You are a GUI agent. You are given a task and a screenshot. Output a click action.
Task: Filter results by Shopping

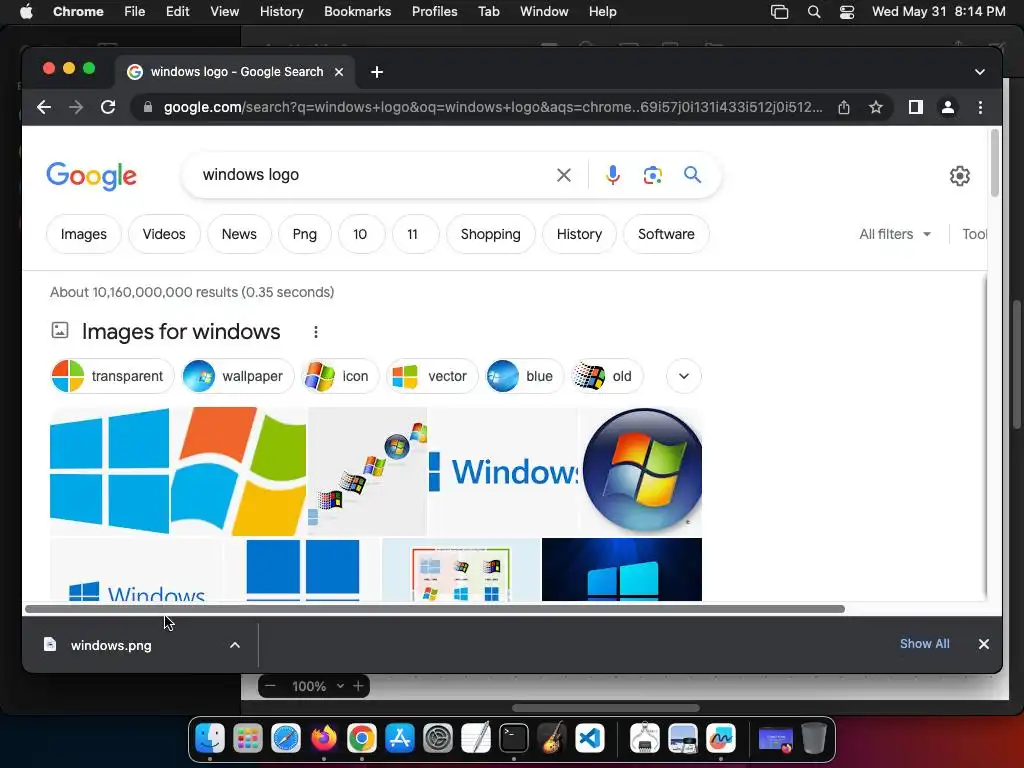[x=490, y=234]
